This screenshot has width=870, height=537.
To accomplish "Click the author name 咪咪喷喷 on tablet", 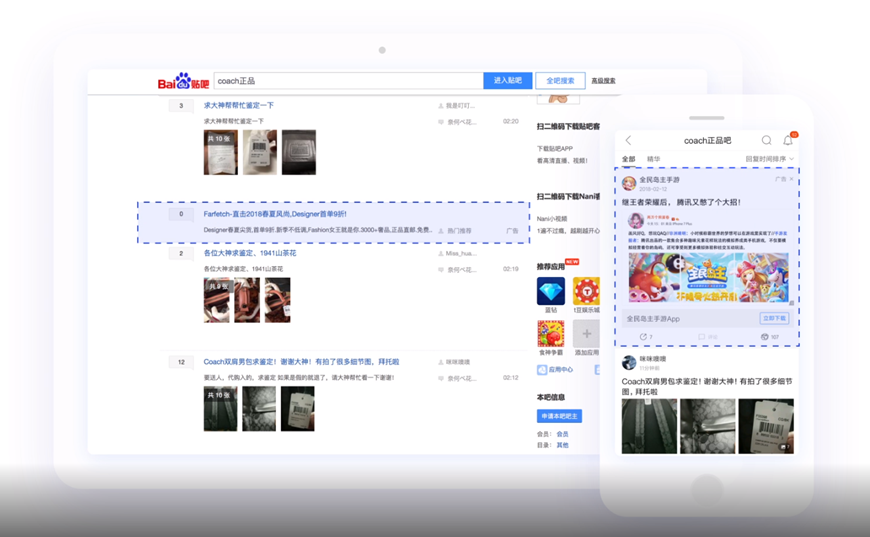I will [458, 362].
